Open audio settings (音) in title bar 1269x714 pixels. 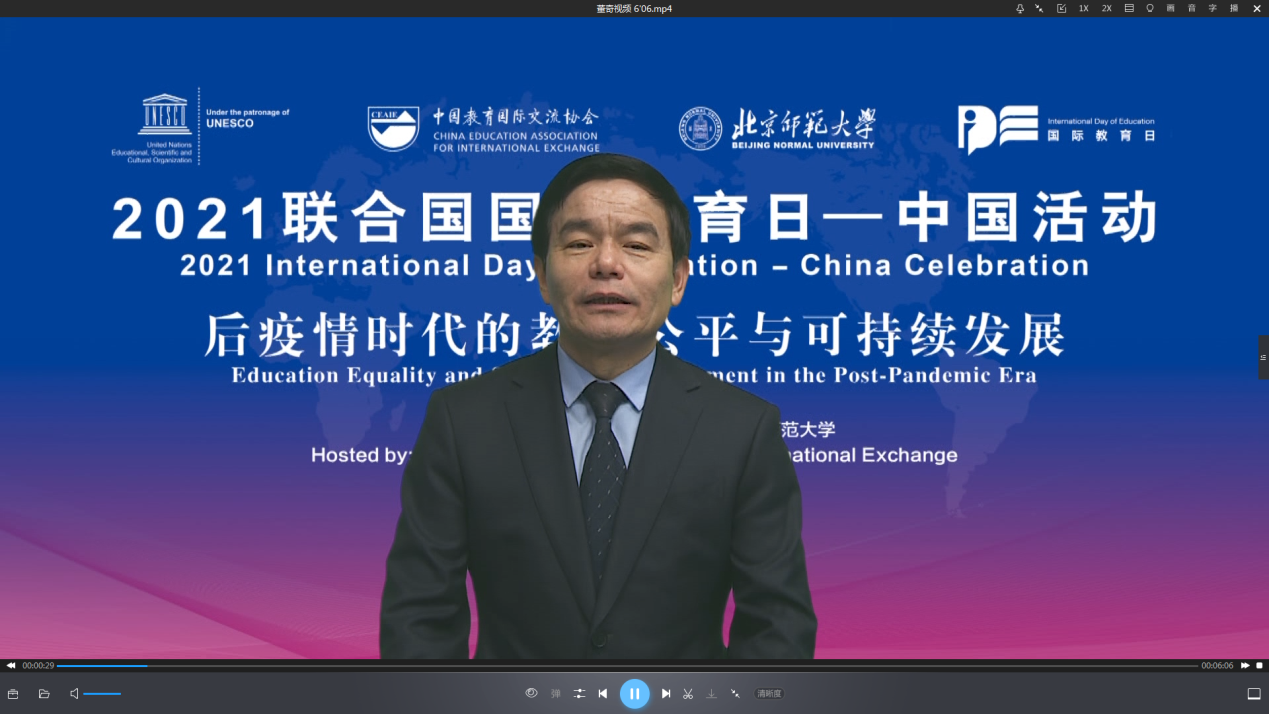click(x=1192, y=9)
